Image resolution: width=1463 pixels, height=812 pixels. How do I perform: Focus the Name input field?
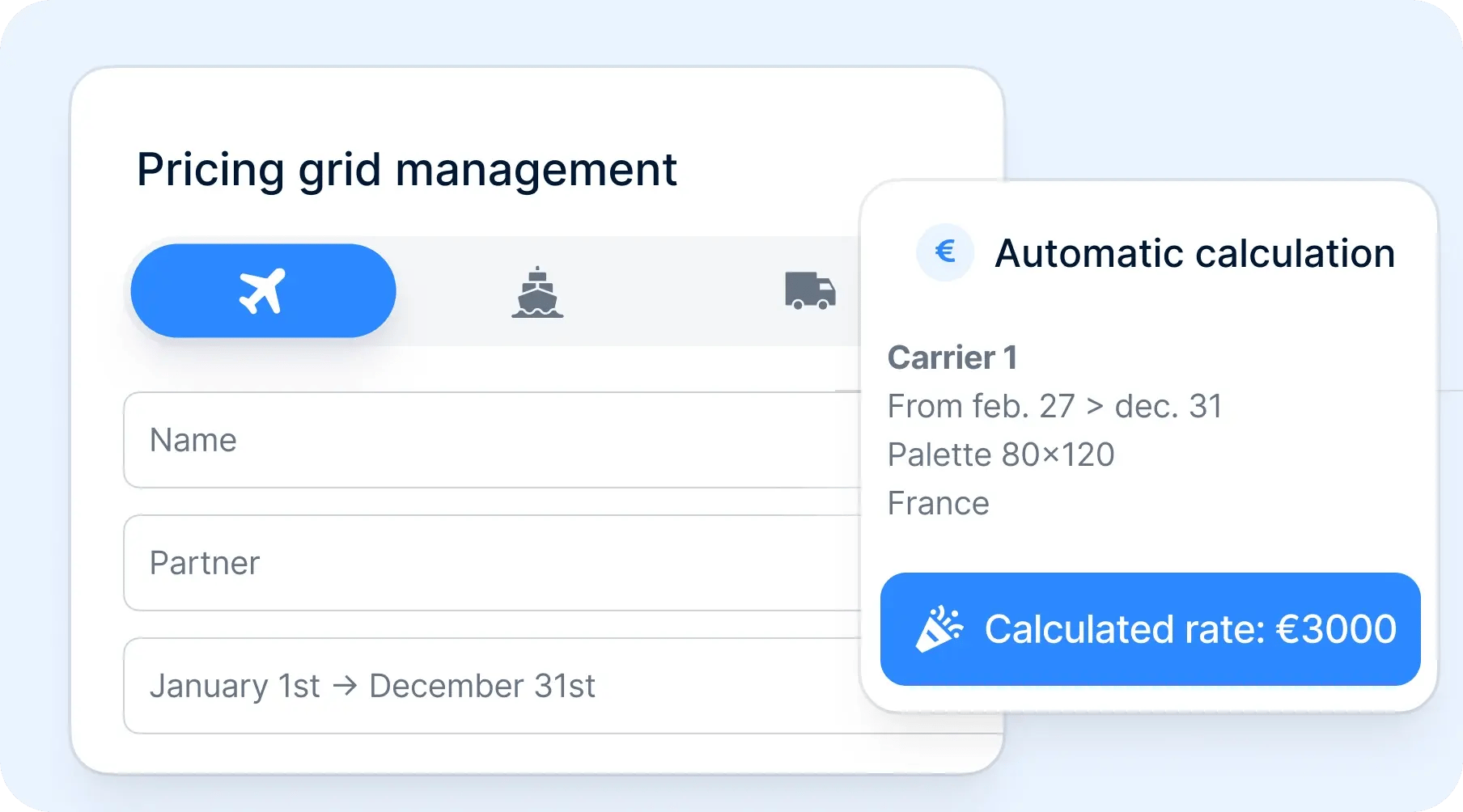(x=492, y=440)
